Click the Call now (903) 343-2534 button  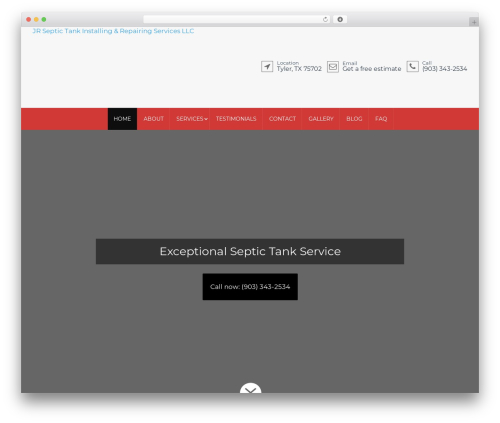[x=250, y=287]
